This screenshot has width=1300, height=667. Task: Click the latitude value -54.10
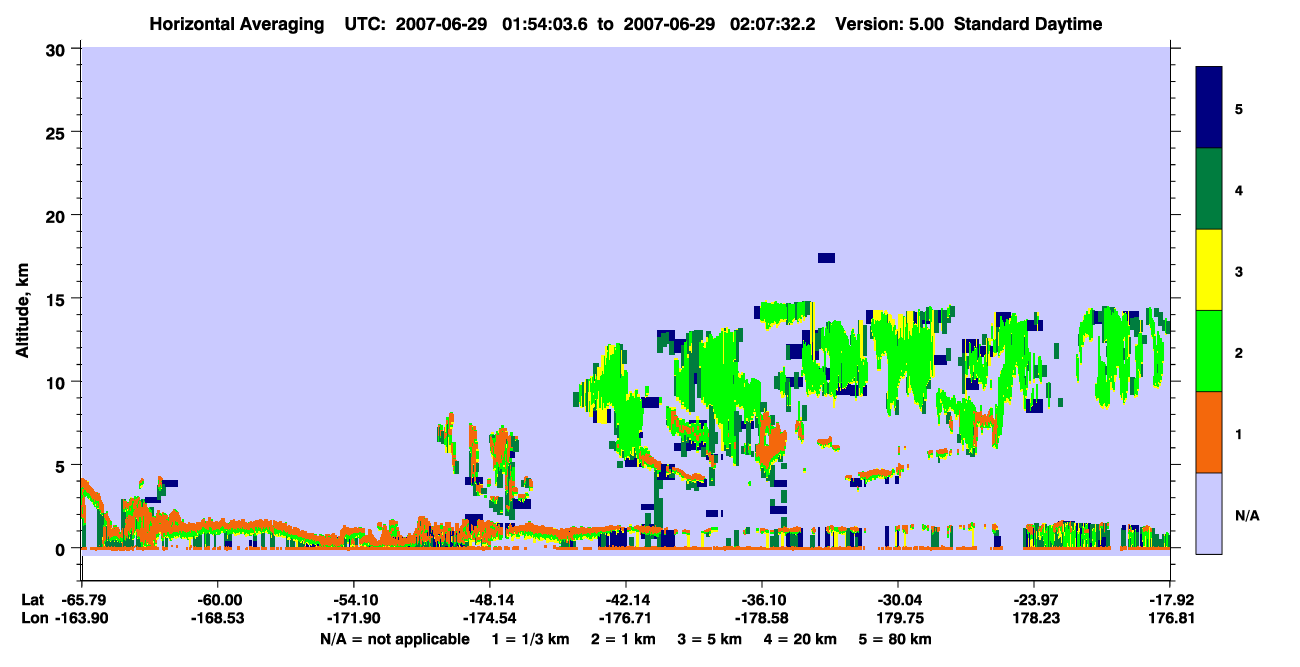[353, 600]
